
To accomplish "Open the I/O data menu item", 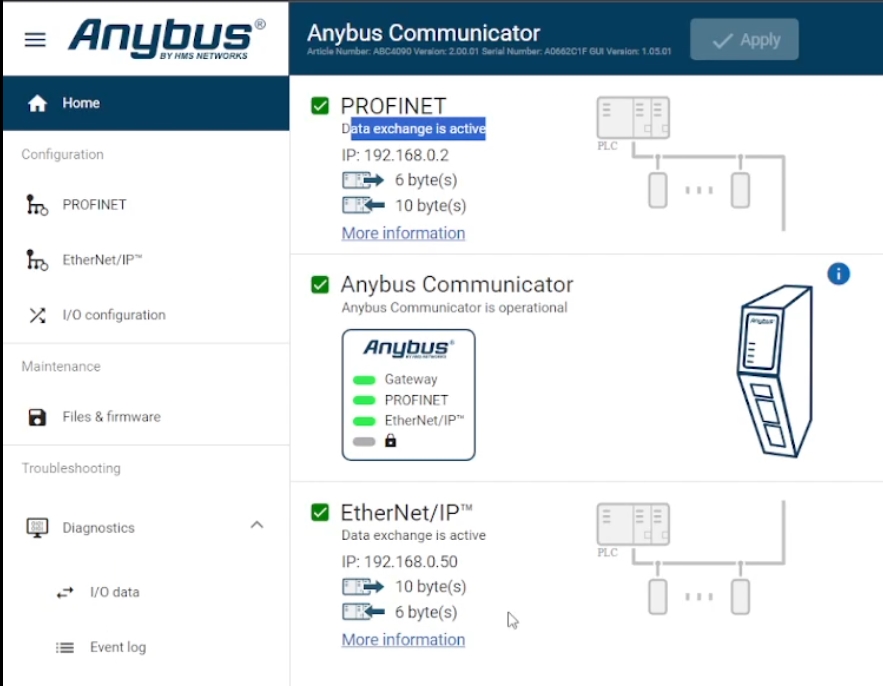I will point(114,592).
